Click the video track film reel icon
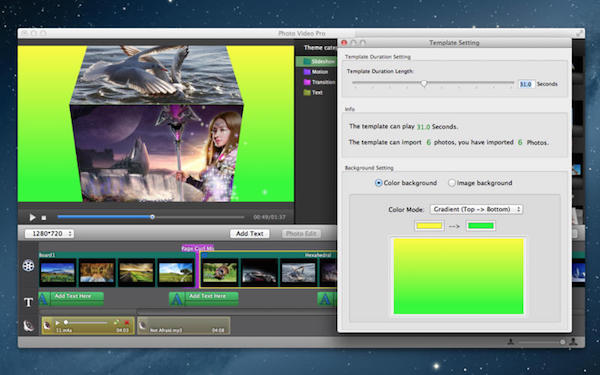 coord(28,265)
